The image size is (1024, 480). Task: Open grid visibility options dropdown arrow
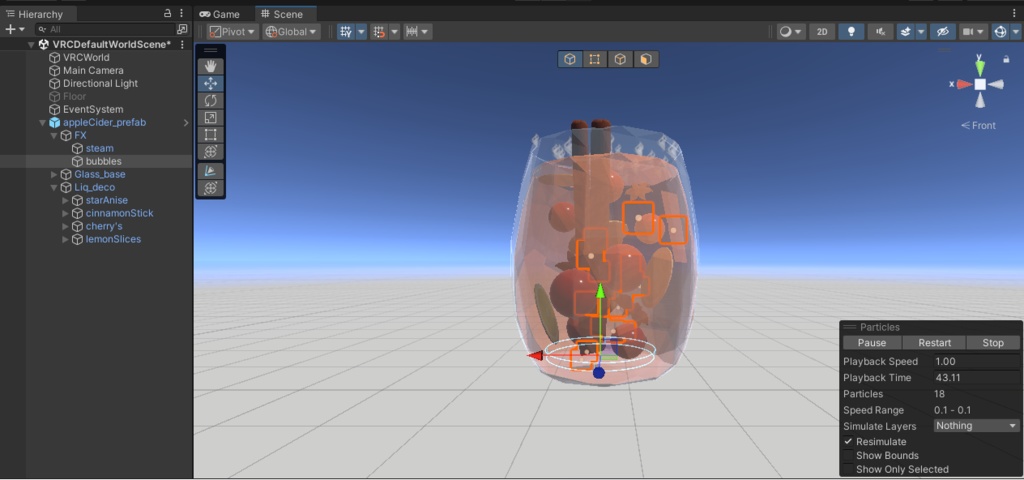coord(361,31)
